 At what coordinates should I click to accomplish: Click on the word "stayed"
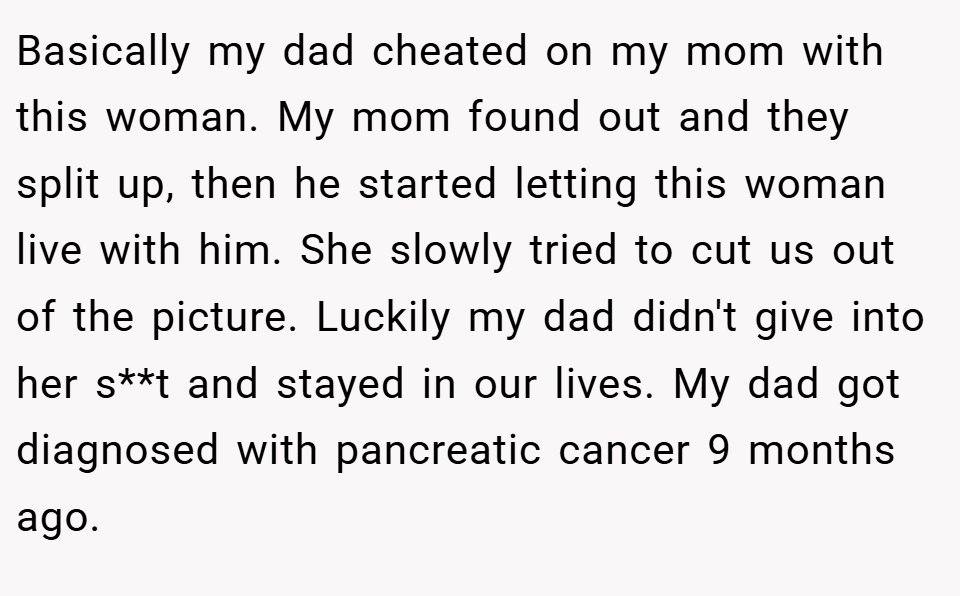pos(340,385)
